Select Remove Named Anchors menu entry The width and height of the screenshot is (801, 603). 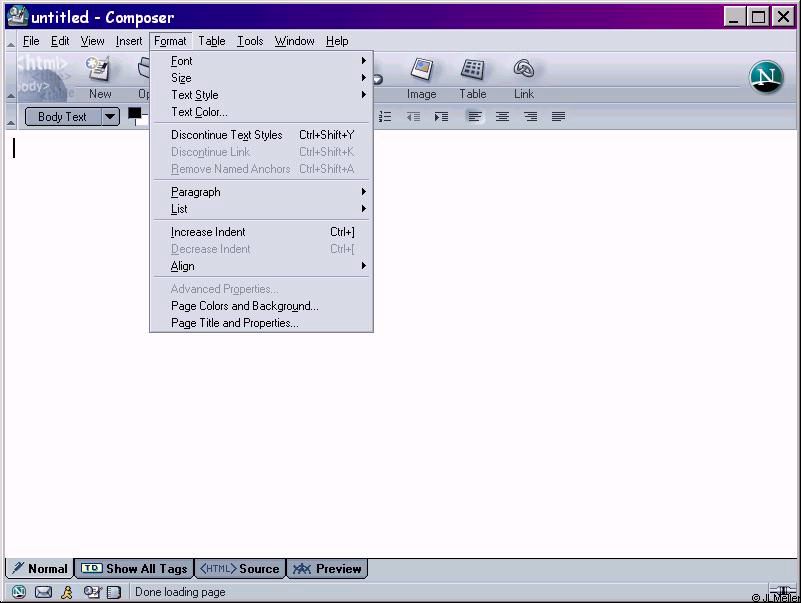[x=262, y=169]
